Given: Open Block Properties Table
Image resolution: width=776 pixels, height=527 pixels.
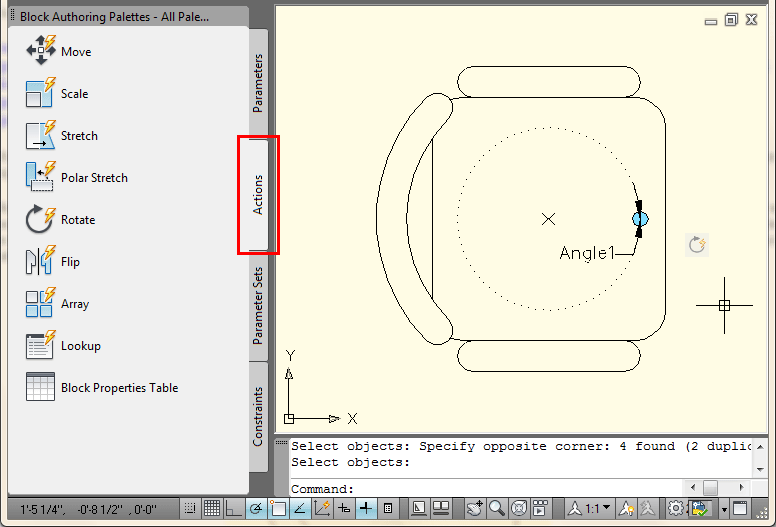Looking at the screenshot, I should point(102,387).
